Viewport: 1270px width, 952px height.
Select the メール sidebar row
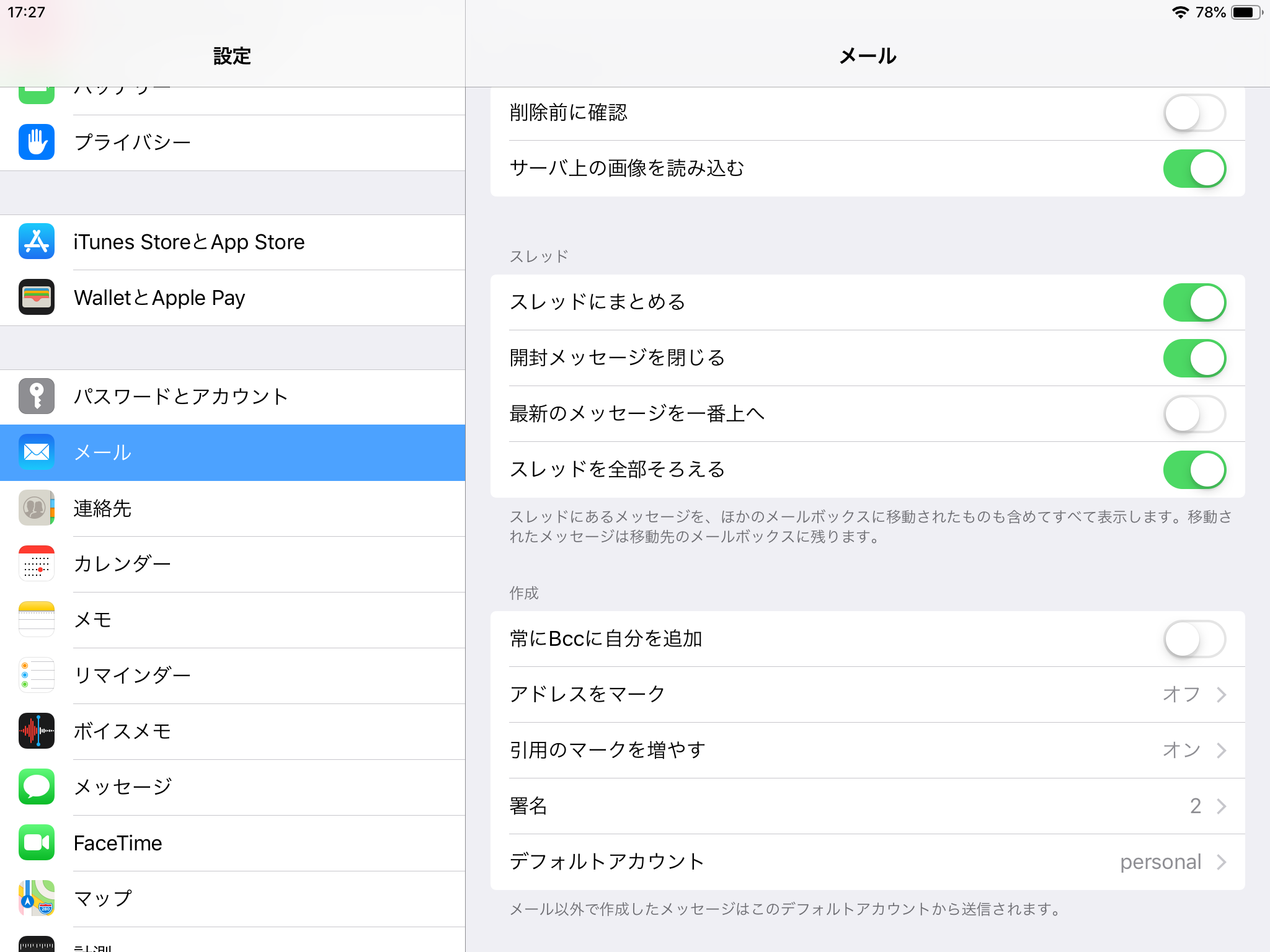[233, 453]
